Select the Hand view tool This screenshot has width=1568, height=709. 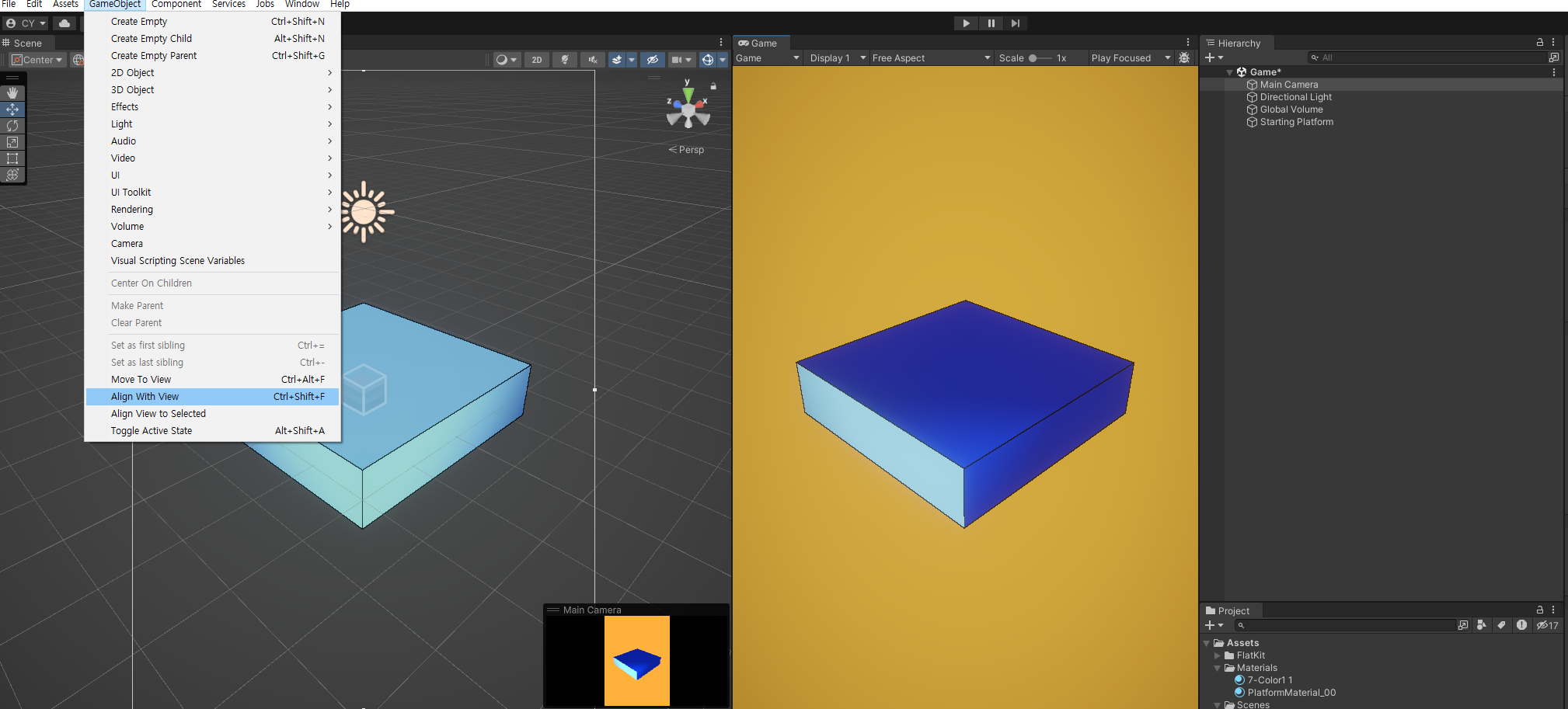pyautogui.click(x=12, y=92)
